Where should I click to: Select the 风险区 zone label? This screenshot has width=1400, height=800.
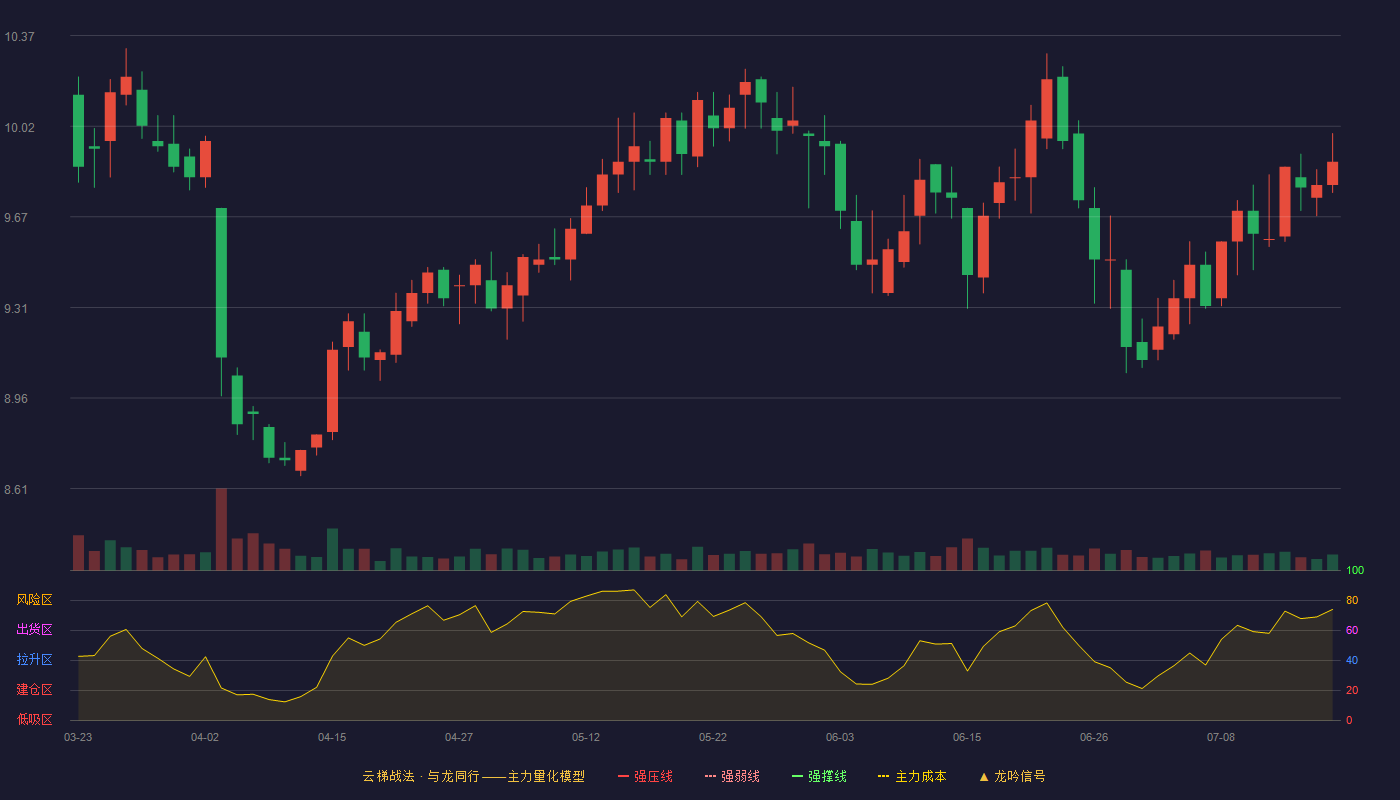pyautogui.click(x=34, y=600)
